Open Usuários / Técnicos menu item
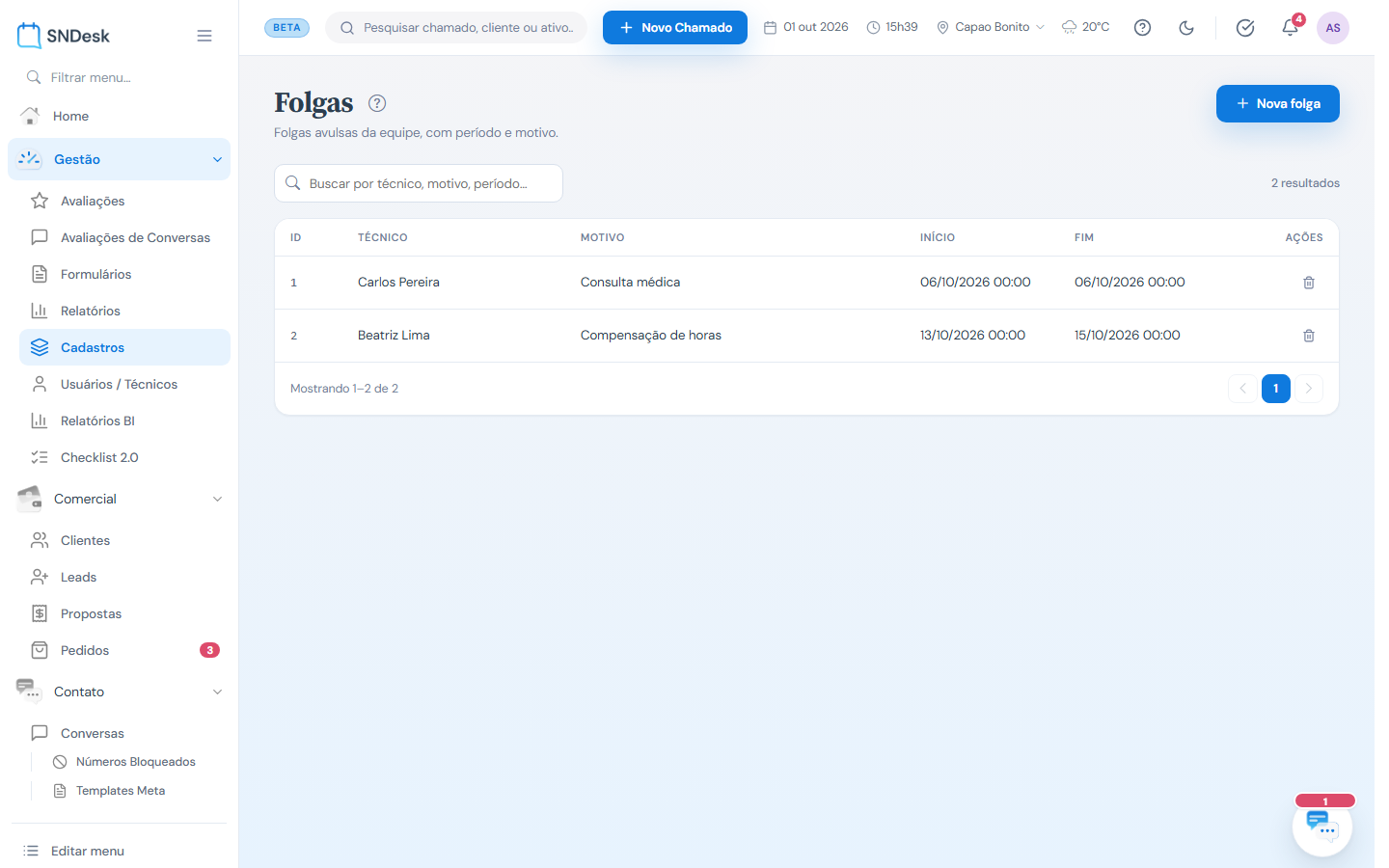This screenshot has width=1389, height=868. click(125, 384)
